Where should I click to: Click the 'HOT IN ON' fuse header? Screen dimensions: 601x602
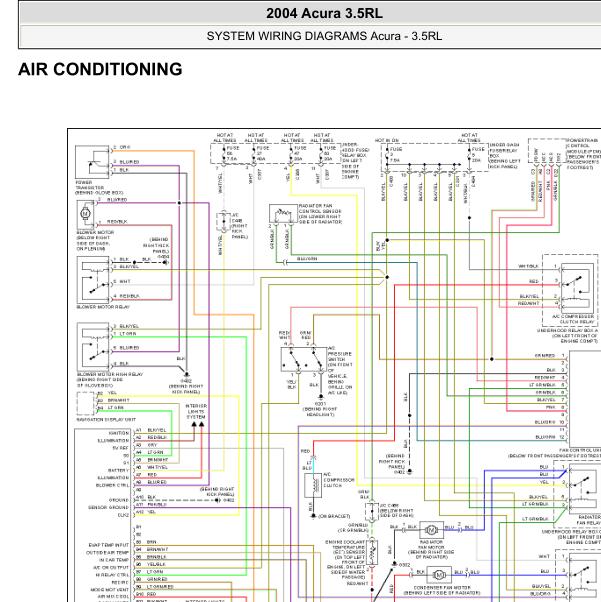click(387, 141)
